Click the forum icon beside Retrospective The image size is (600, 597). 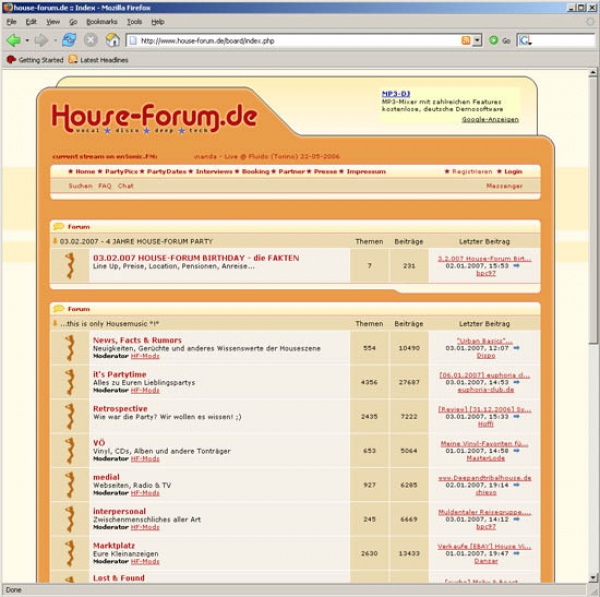pos(70,416)
